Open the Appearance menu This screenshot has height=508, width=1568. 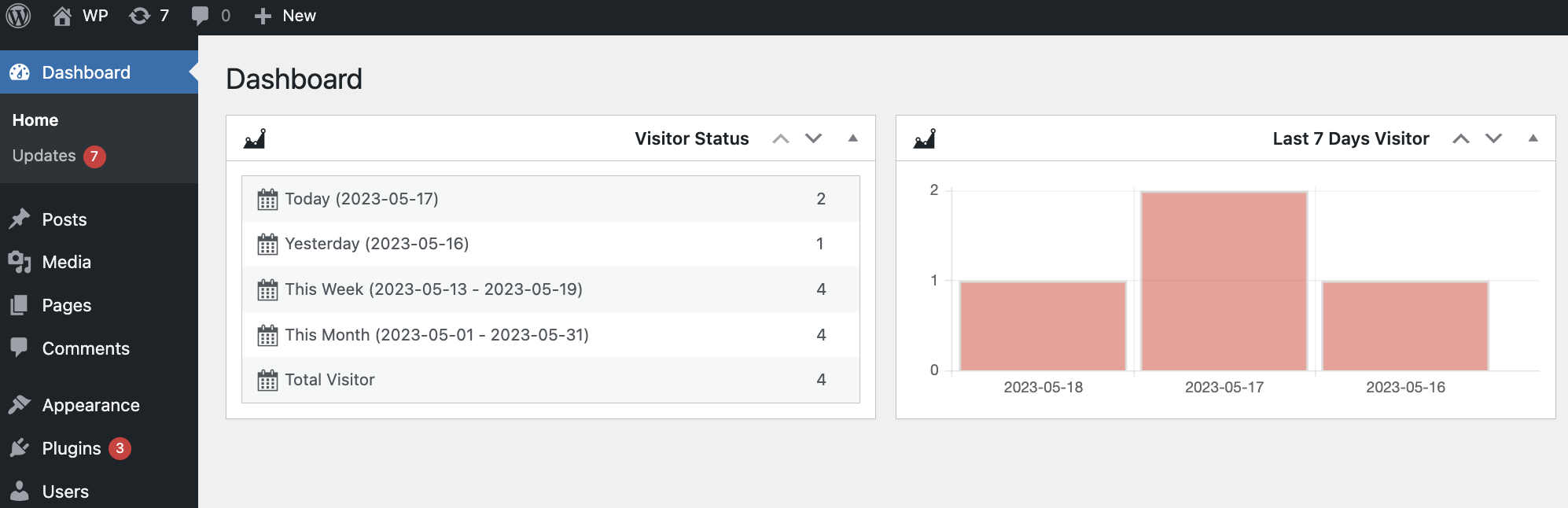[90, 405]
